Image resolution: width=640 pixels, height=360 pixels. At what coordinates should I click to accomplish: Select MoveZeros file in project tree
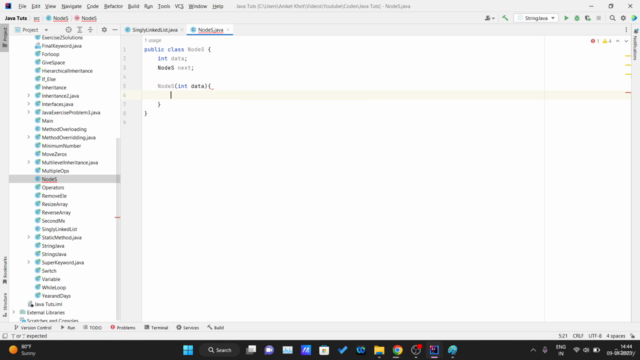click(x=54, y=154)
